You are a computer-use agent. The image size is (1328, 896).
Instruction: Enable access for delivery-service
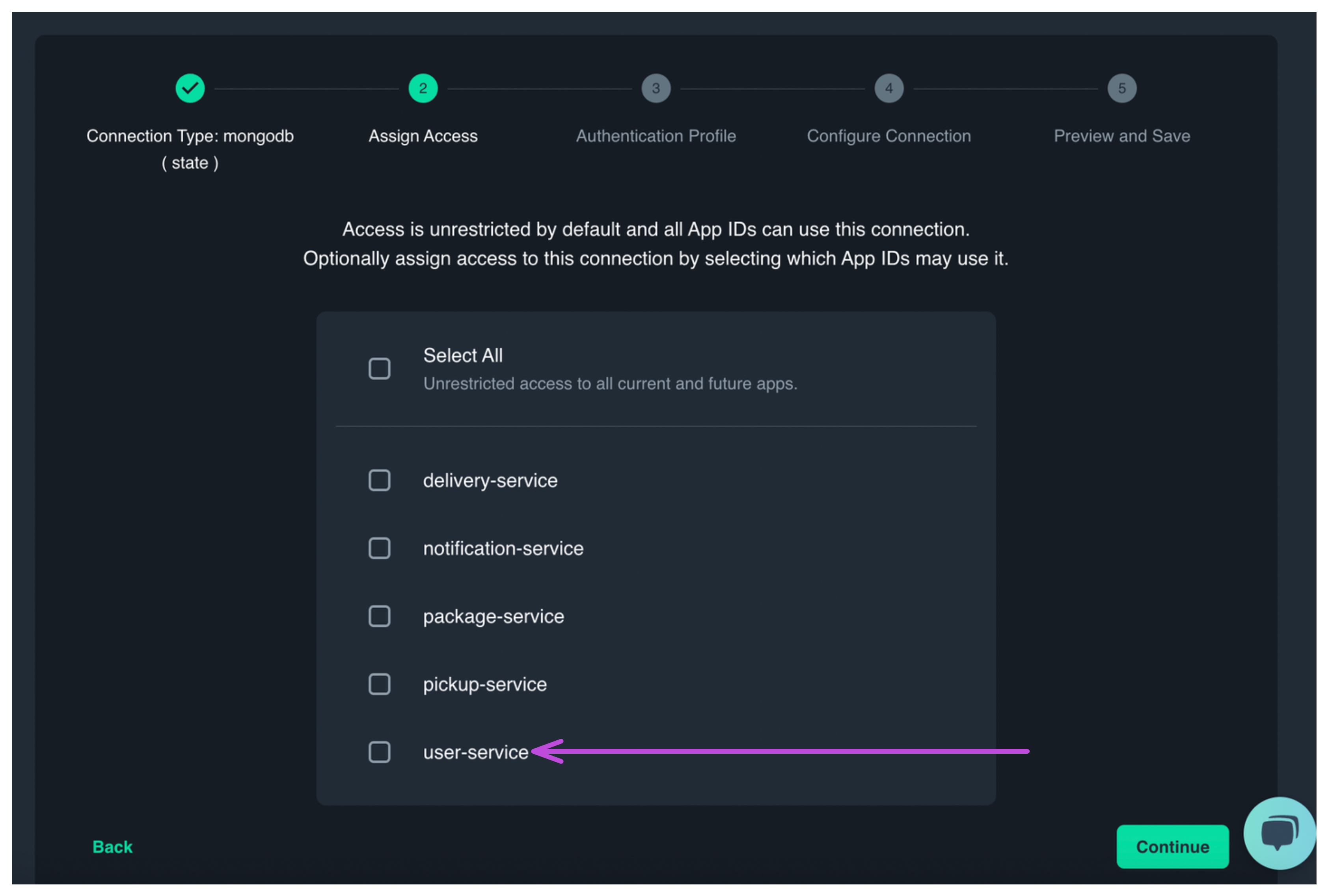(x=380, y=480)
